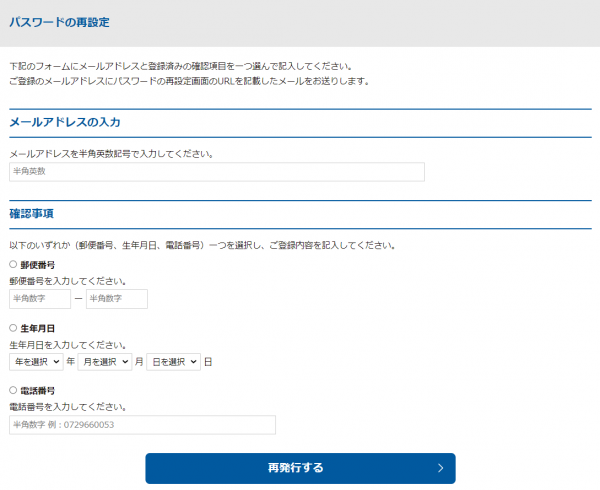The image size is (600, 490).
Task: Click the メールアドレスの入力 section heading
Action: tap(65, 123)
